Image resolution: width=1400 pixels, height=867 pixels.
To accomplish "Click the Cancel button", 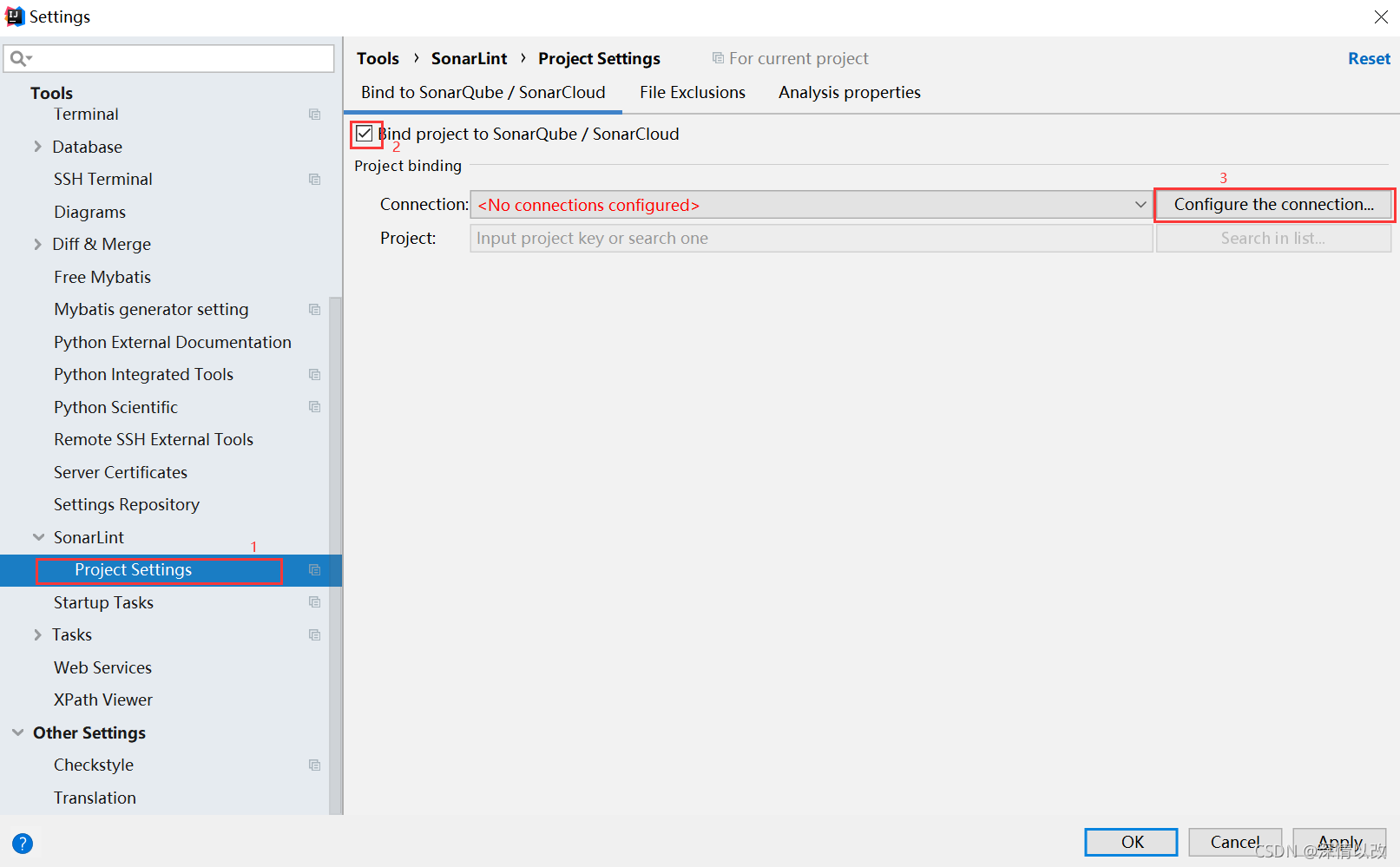I will [x=1235, y=842].
